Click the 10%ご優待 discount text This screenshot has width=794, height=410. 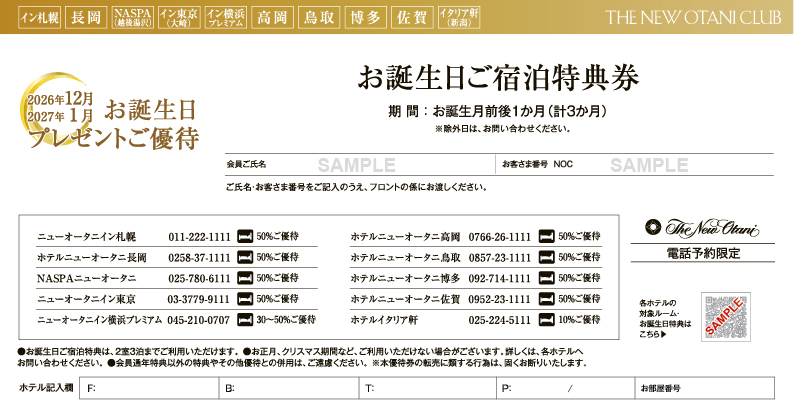[579, 320]
